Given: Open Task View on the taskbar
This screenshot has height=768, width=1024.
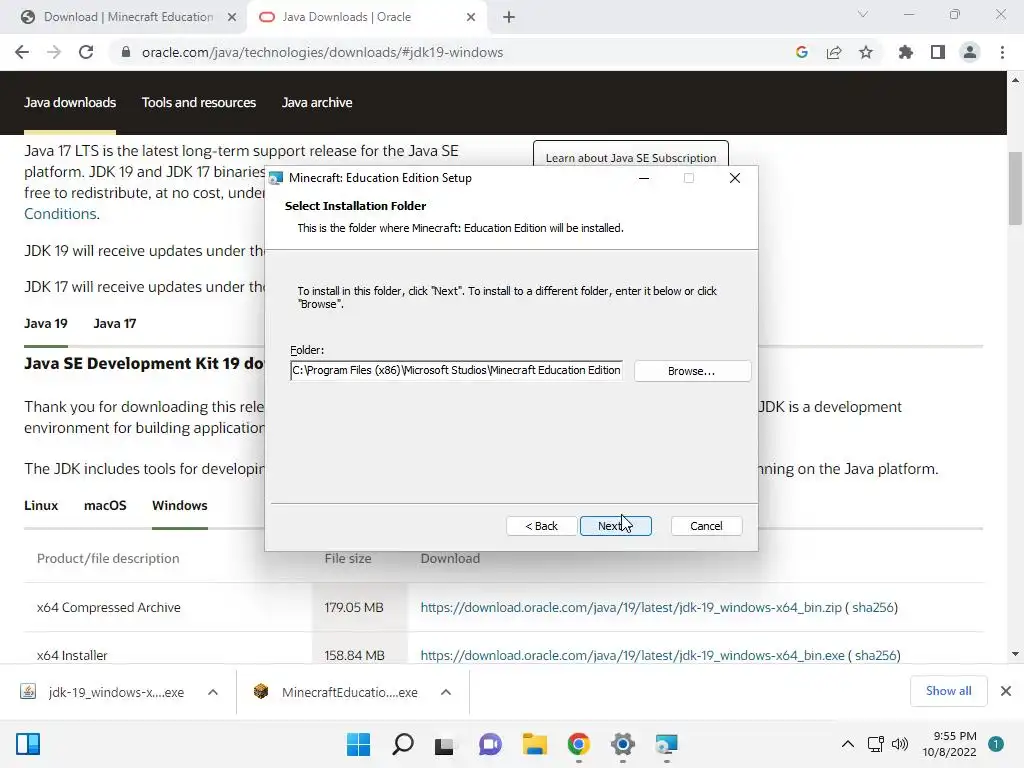Looking at the screenshot, I should tap(445, 744).
